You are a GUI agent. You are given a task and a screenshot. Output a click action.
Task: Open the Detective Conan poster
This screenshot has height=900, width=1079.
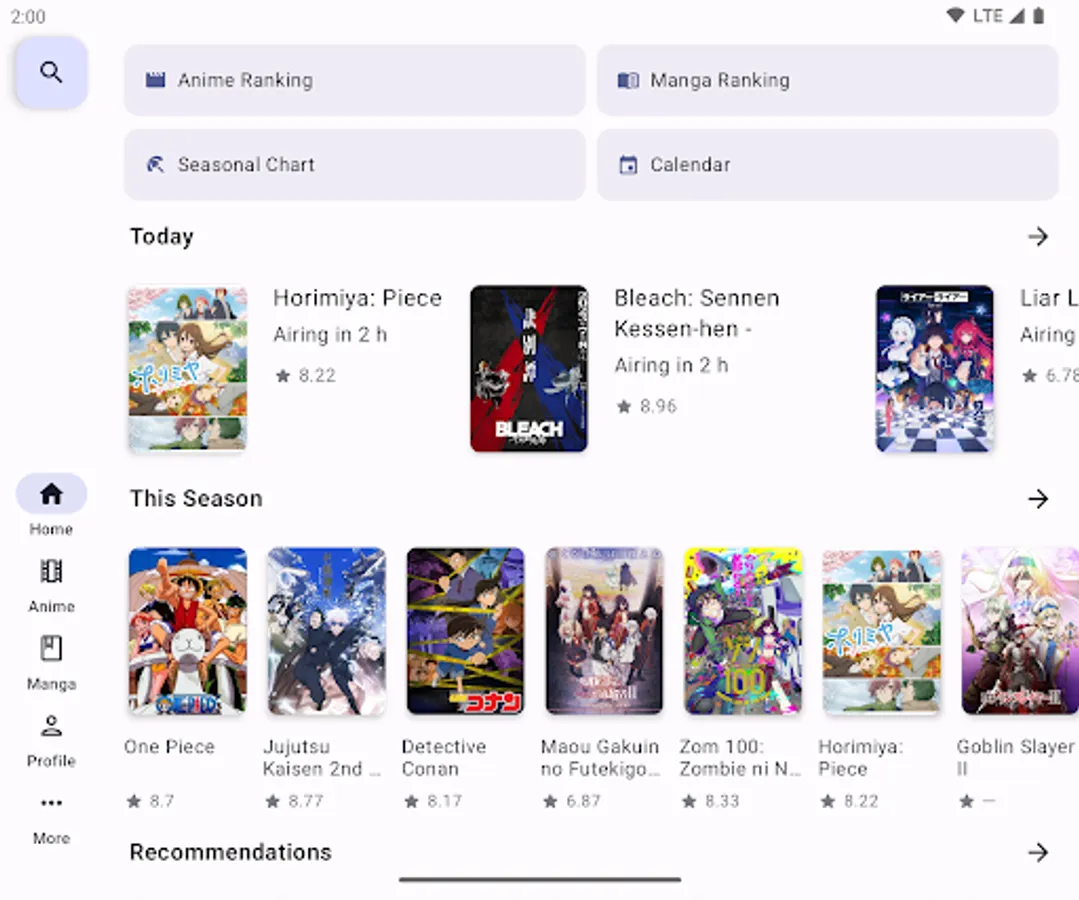465,631
